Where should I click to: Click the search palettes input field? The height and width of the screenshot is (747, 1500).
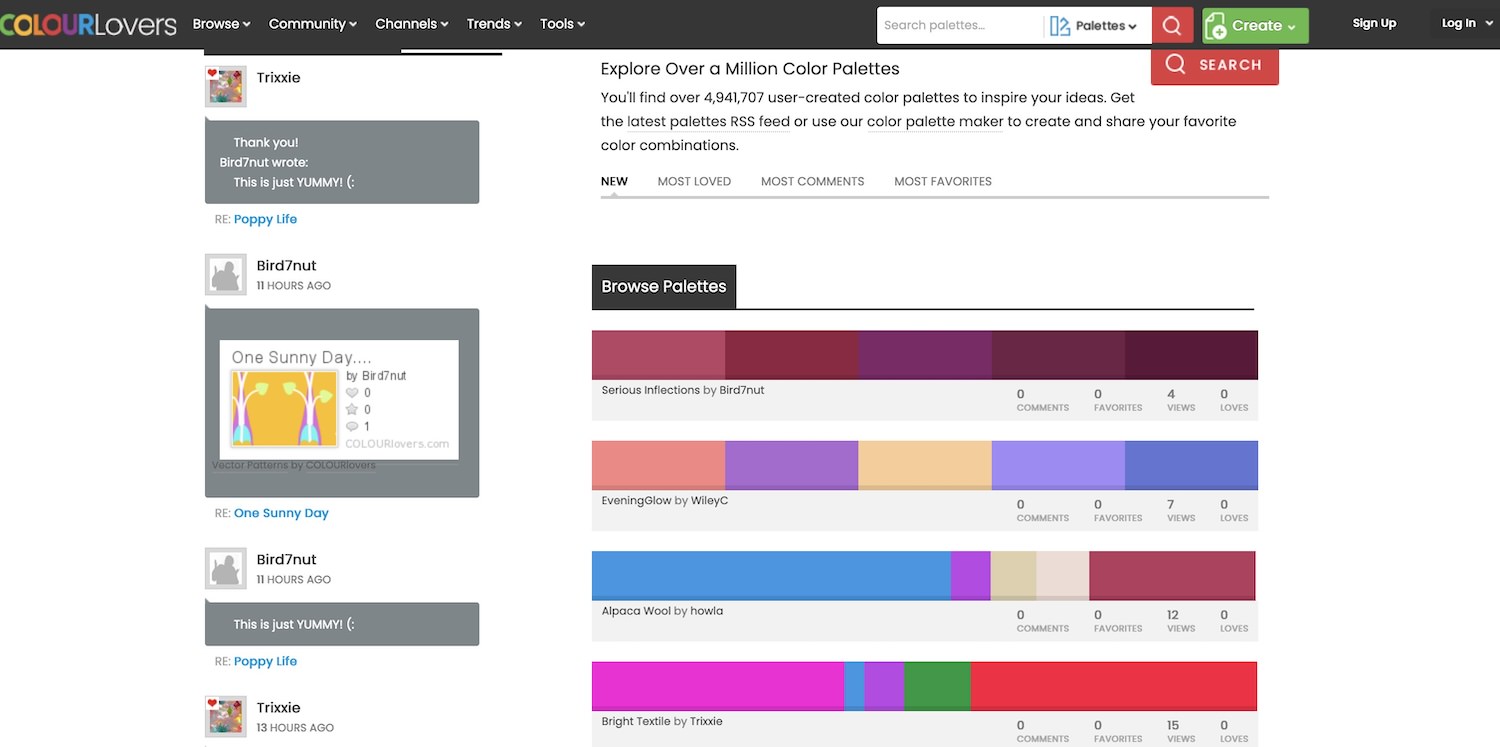pyautogui.click(x=960, y=26)
